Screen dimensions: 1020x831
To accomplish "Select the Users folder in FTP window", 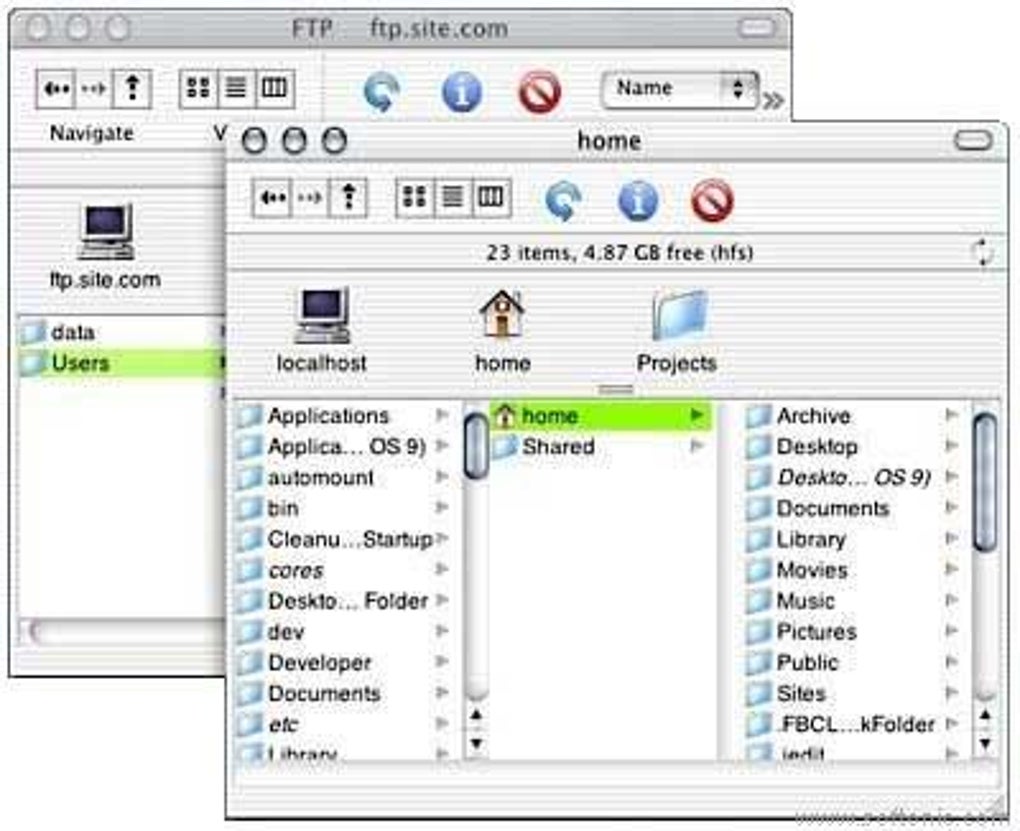I will click(120, 362).
